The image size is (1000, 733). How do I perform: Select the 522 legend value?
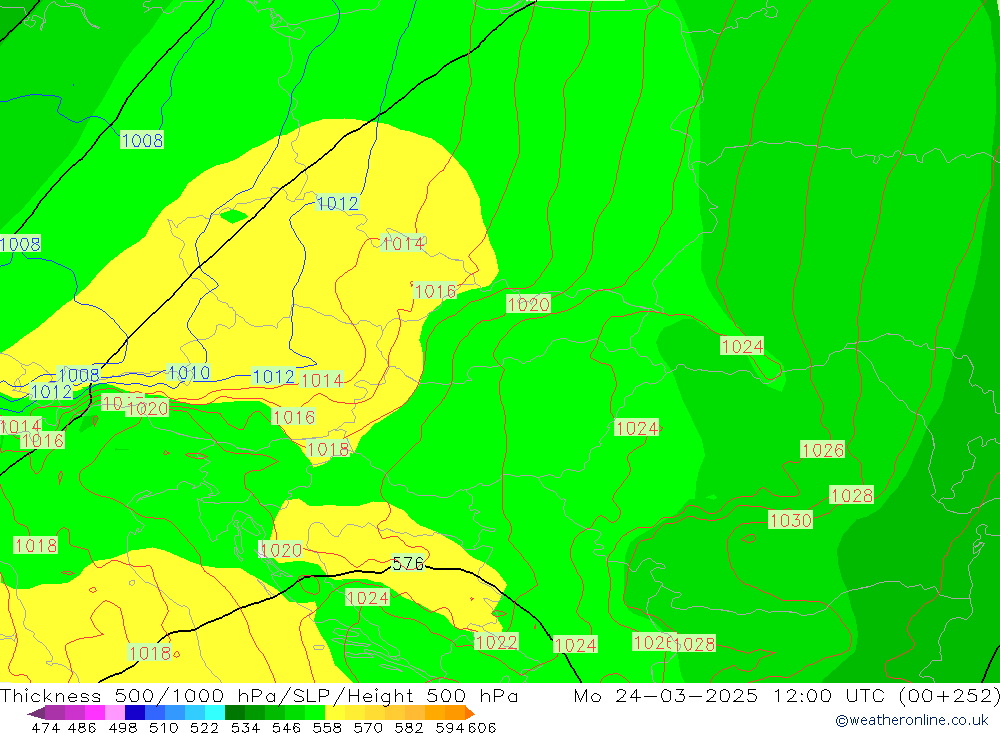(203, 727)
